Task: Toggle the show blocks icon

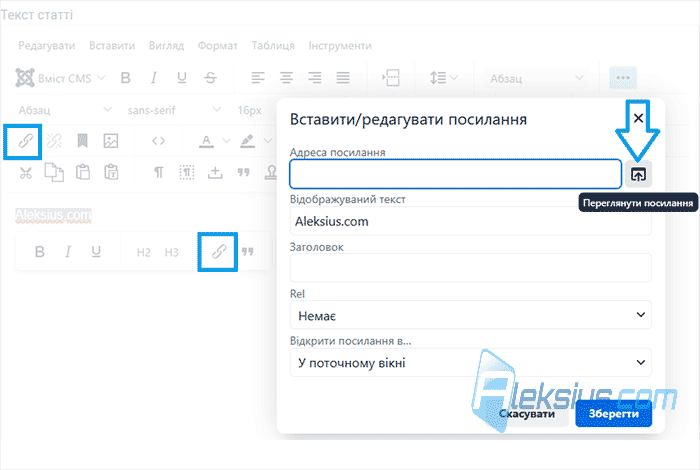Action: [x=187, y=172]
